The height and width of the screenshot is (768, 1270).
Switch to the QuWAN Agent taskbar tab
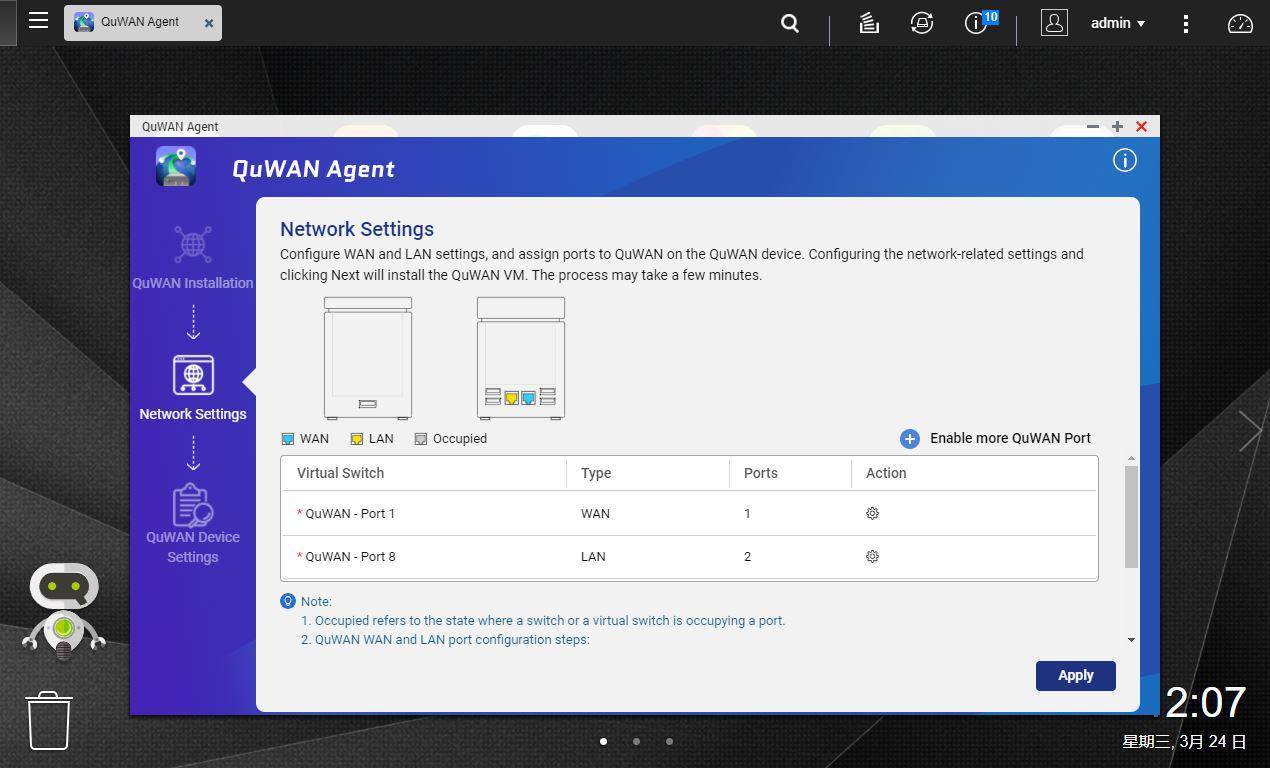pos(139,22)
